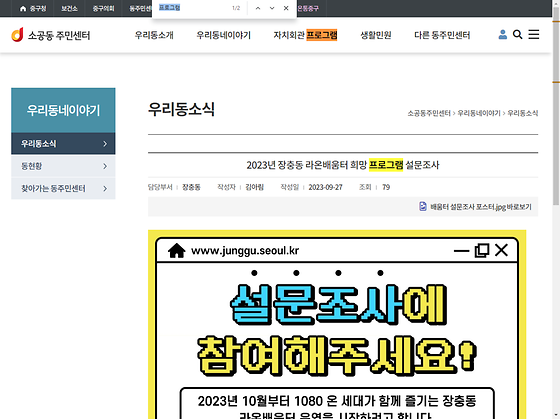Click the user login icon
The height and width of the screenshot is (419, 560).
coord(502,34)
